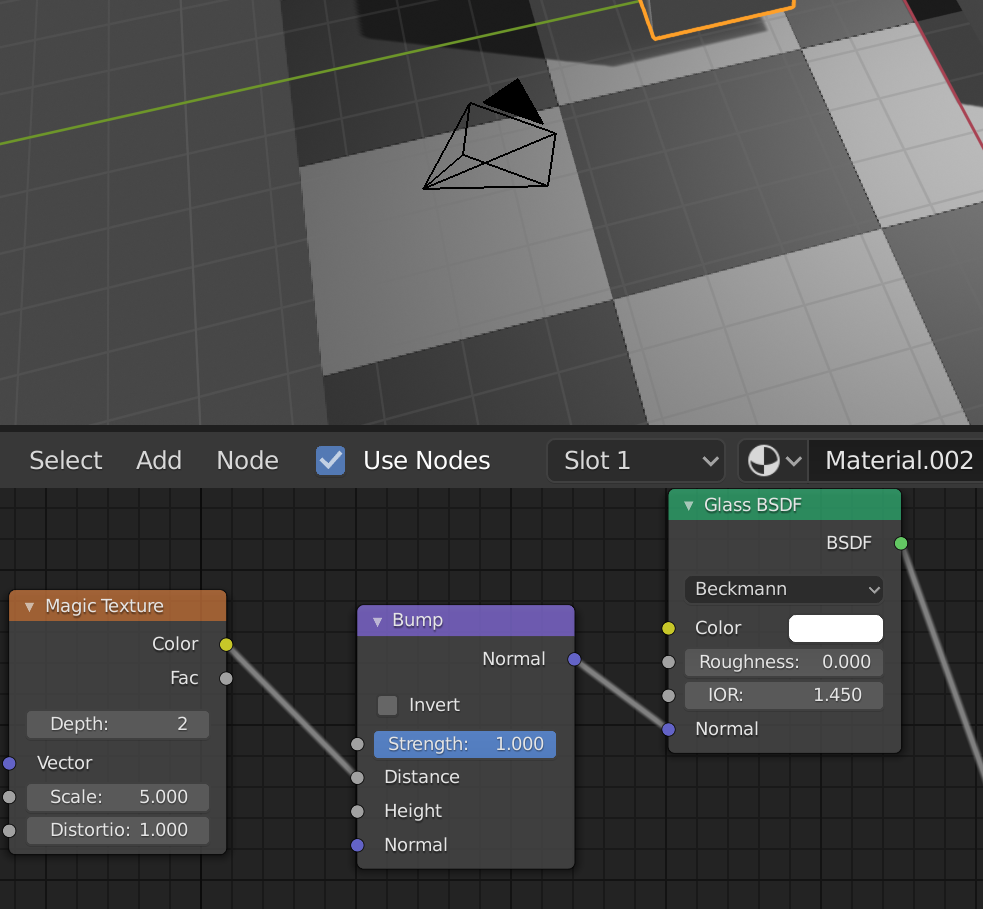Click the Glass BSDF output socket
The width and height of the screenshot is (983, 909).
tap(901, 544)
